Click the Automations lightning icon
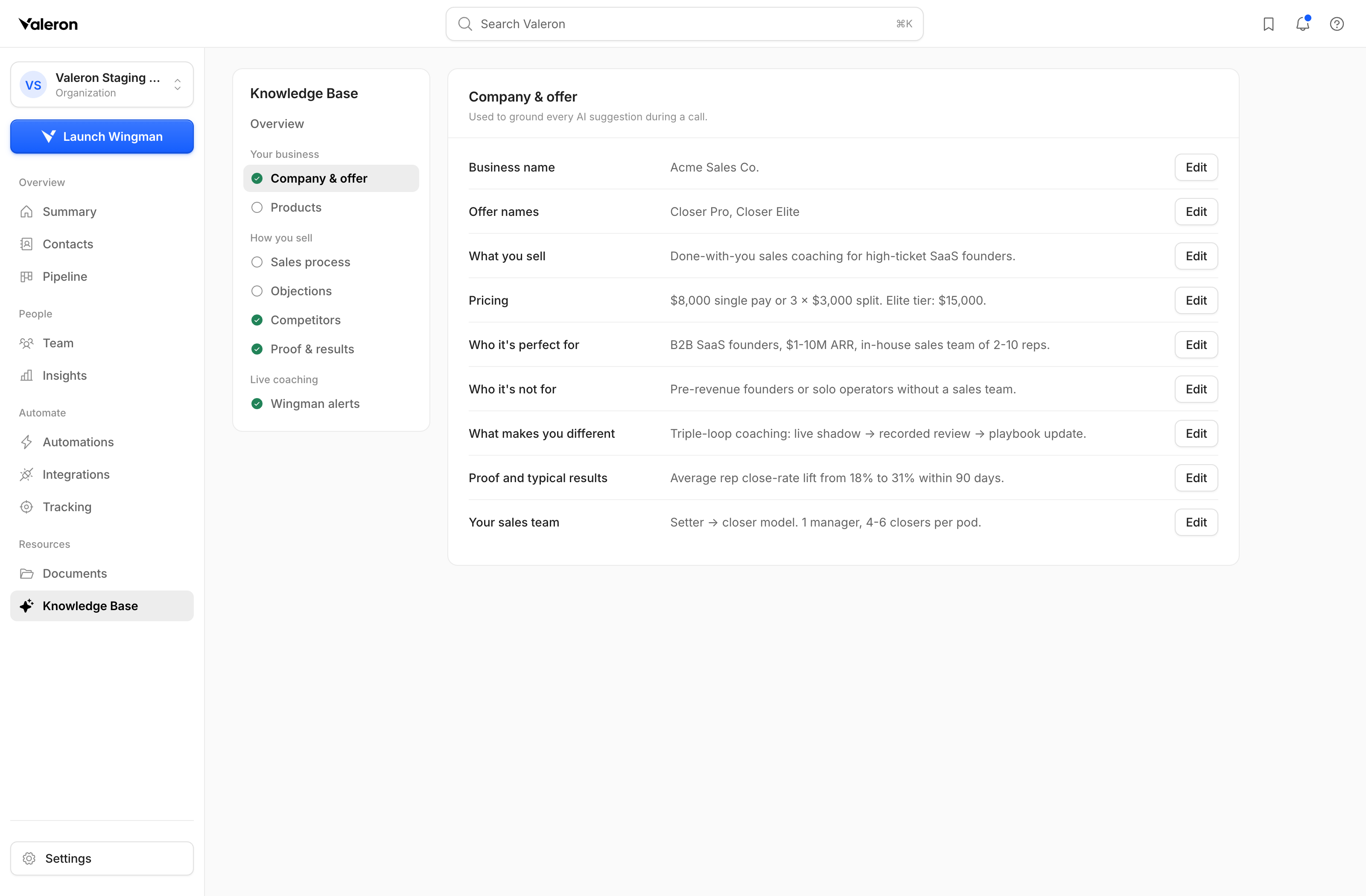This screenshot has height=896, width=1366. (26, 442)
